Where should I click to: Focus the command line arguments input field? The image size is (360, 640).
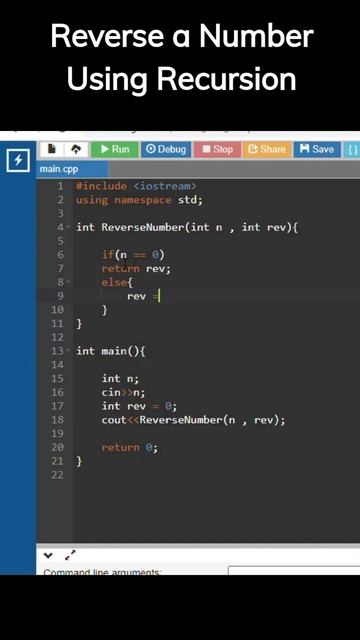tap(294, 570)
